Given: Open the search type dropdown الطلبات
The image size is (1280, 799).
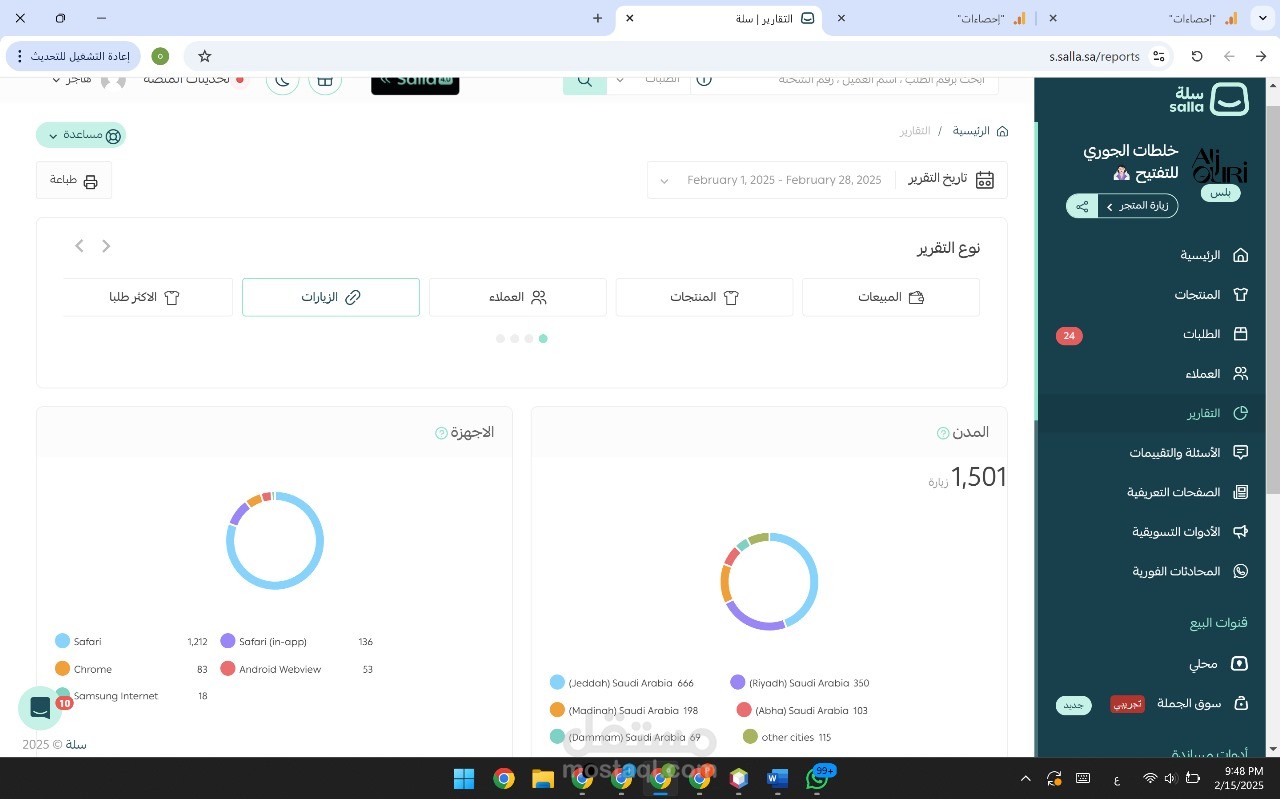Looking at the screenshot, I should pos(648,80).
